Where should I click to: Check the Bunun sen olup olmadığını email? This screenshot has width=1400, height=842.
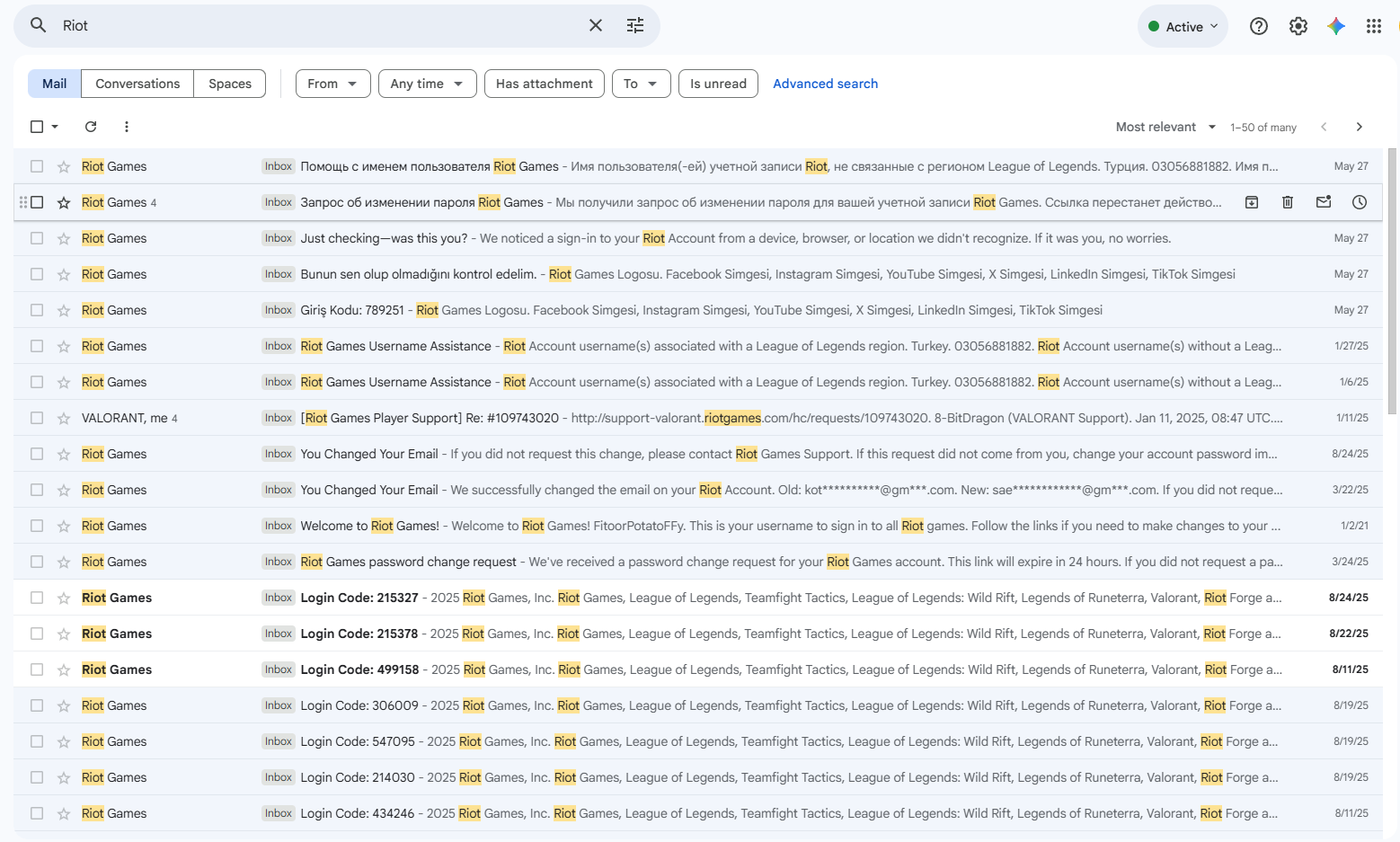(37, 274)
